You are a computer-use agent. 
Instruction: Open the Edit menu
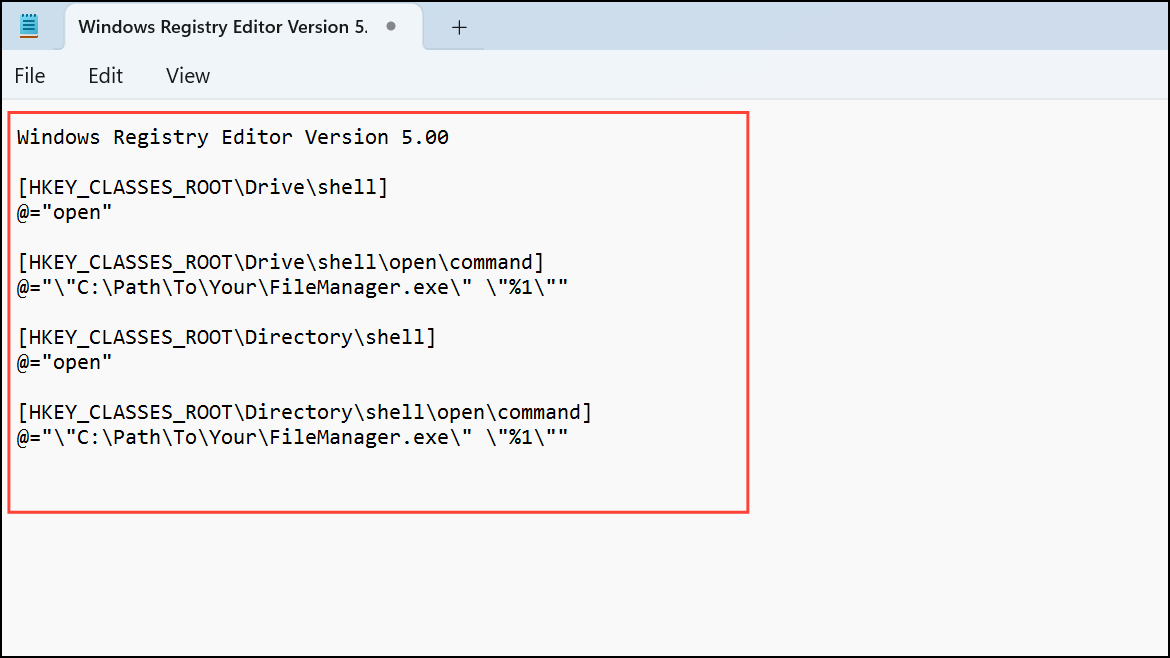click(x=105, y=75)
